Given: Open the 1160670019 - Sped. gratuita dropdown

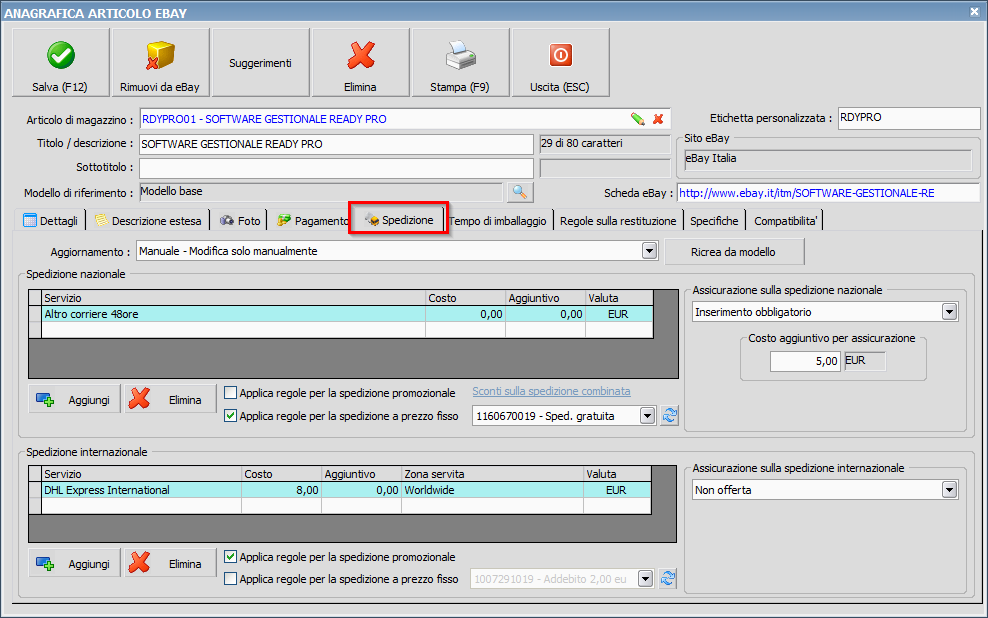Looking at the screenshot, I should pyautogui.click(x=647, y=416).
